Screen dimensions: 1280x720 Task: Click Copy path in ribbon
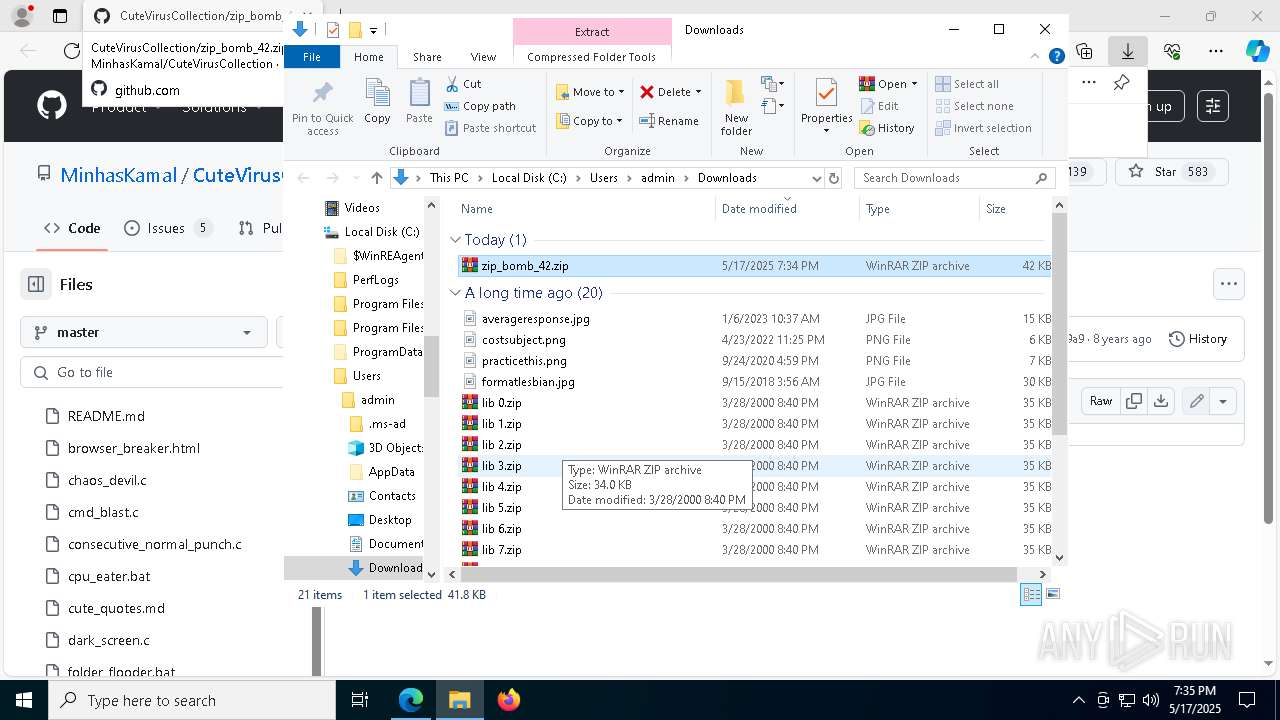(x=480, y=106)
